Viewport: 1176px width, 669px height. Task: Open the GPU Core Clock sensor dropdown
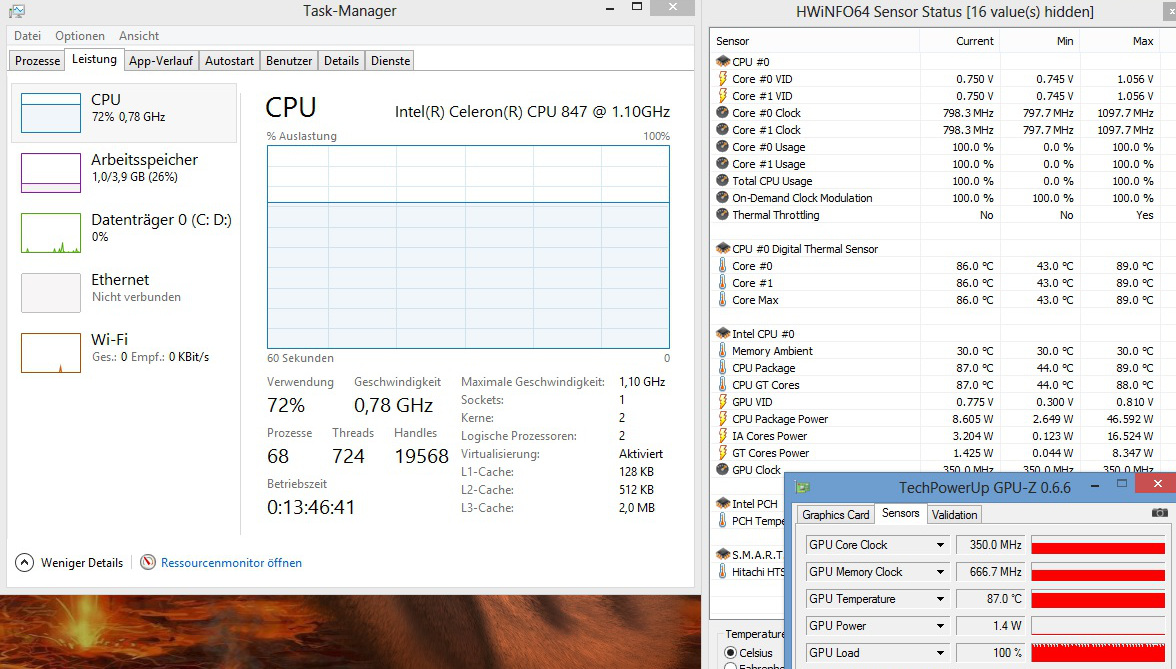(x=940, y=545)
